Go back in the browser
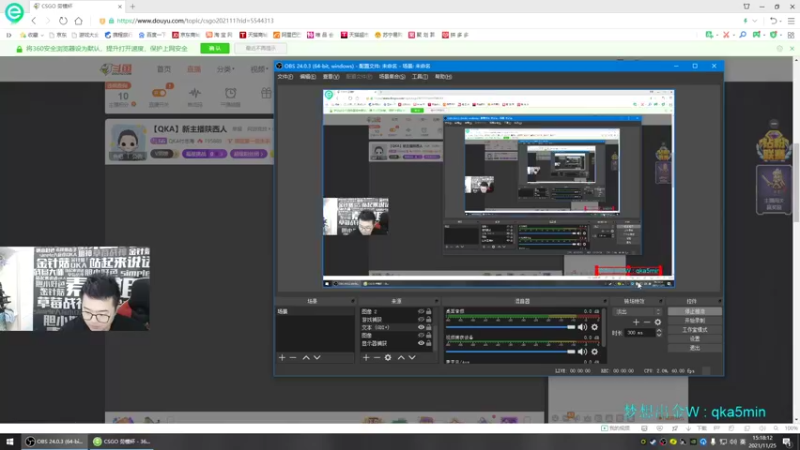800x450 pixels. pos(34,21)
